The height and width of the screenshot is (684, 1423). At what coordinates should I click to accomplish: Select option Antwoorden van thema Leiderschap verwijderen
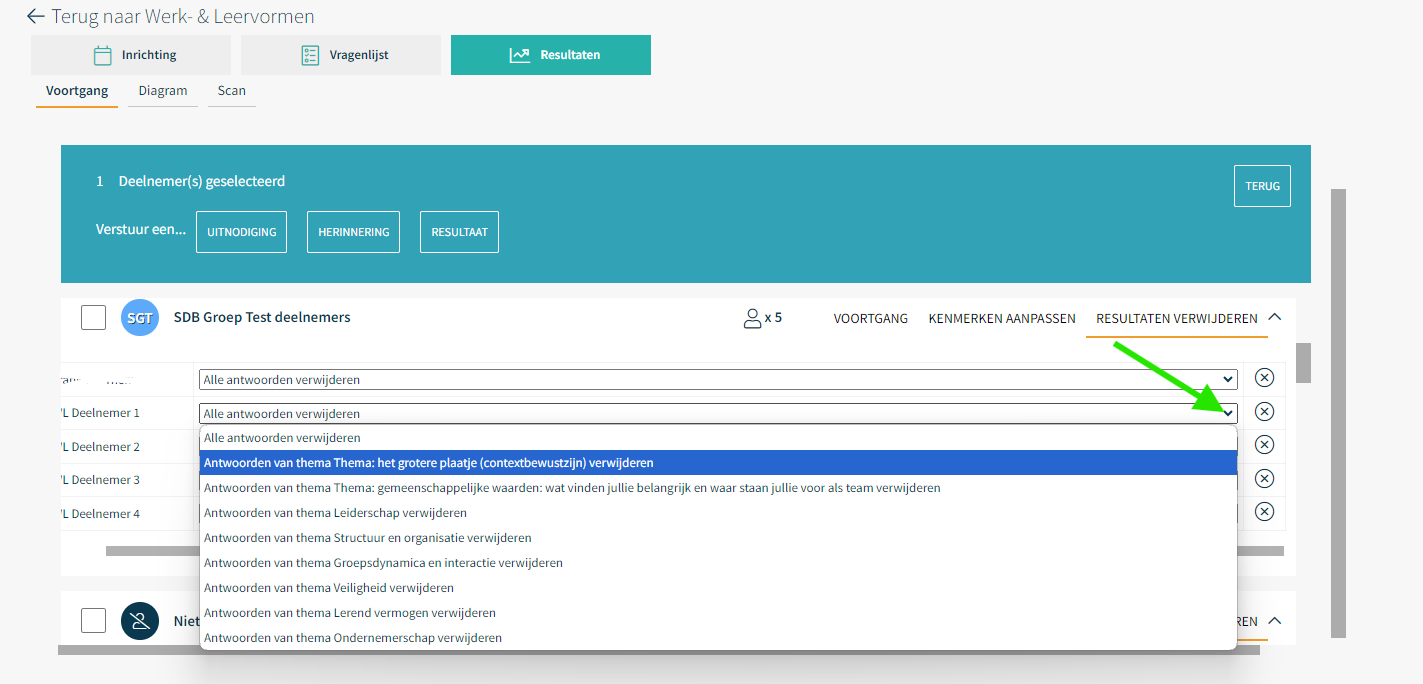[x=335, y=513]
